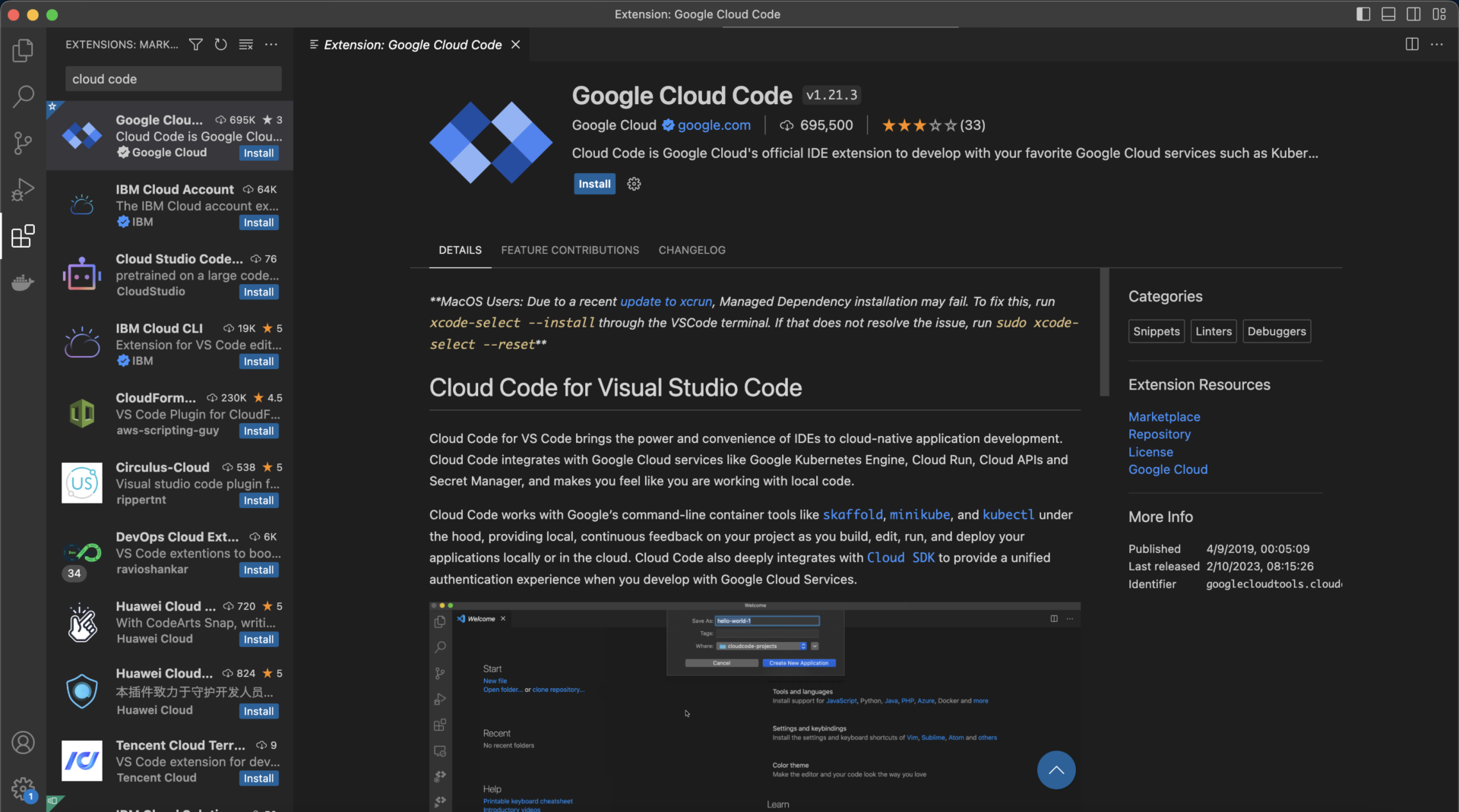The image size is (1459, 812).
Task: Toggle the secondary side bar layout button
Action: (x=1413, y=14)
